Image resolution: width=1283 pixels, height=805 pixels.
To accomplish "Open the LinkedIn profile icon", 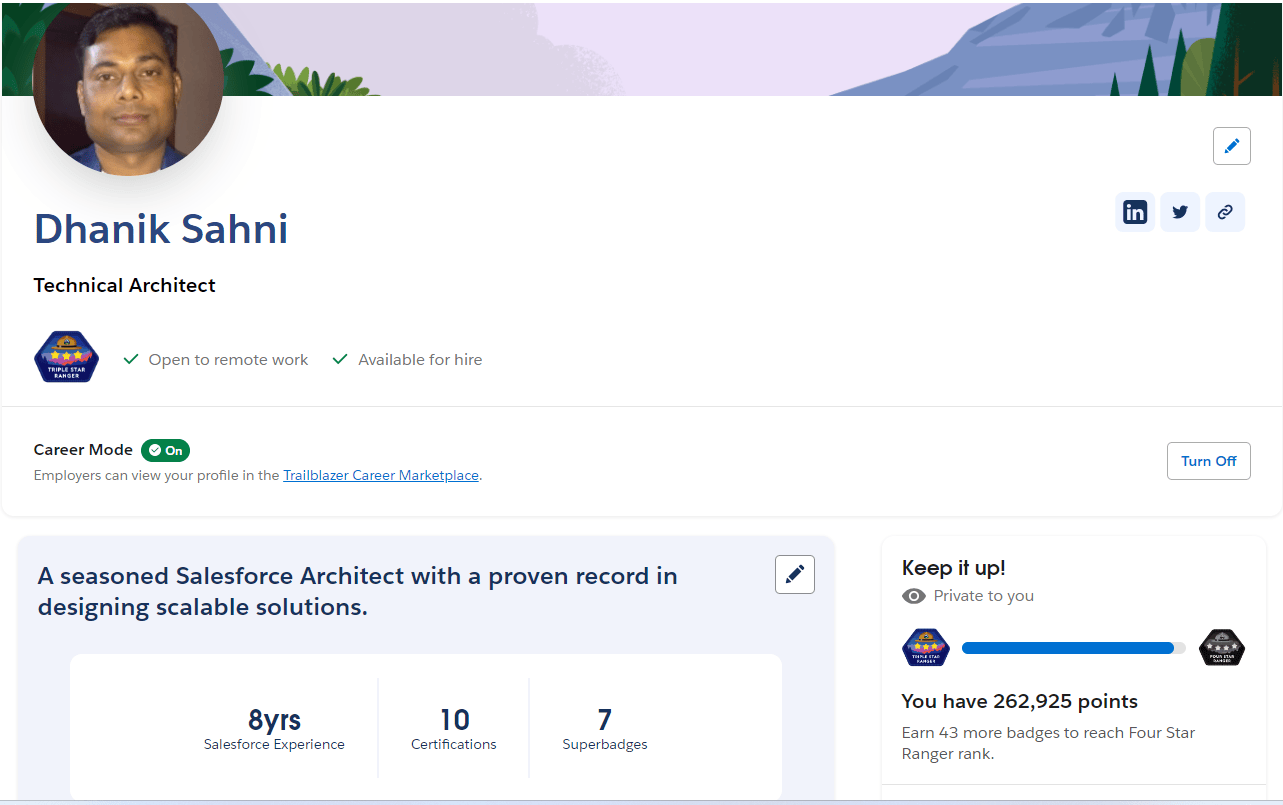I will (1135, 212).
